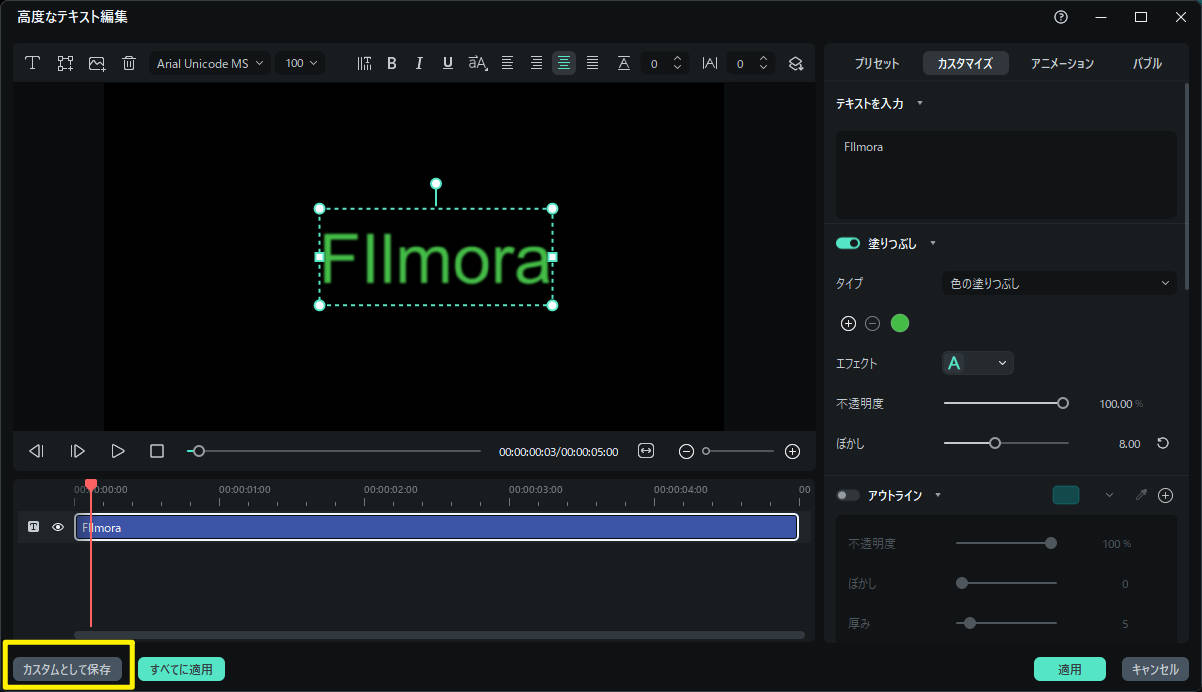Viewport: 1202px width, 692px height.
Task: Click the green fill color swatch
Action: 900,323
